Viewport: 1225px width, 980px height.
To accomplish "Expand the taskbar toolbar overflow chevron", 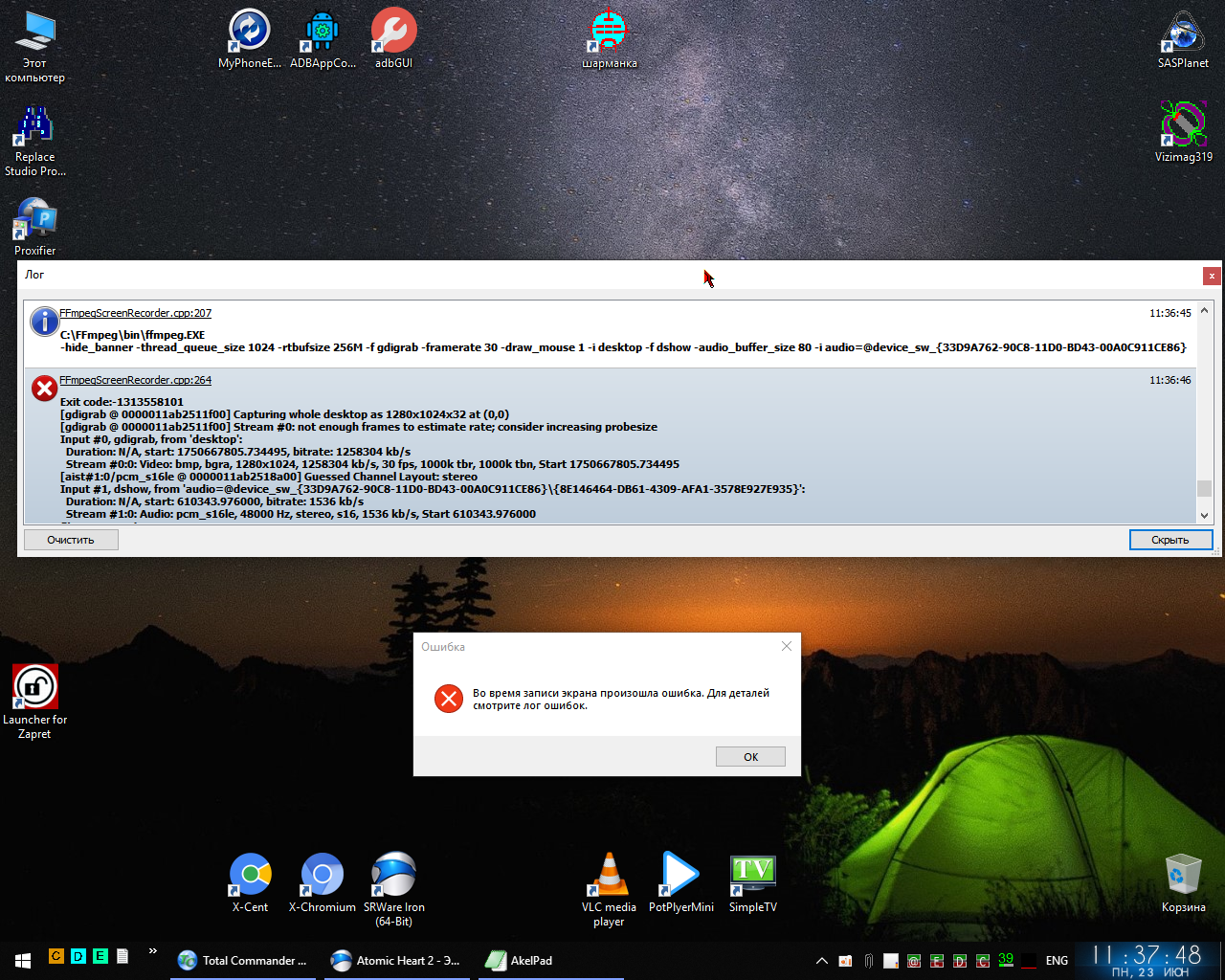I will pos(152,951).
